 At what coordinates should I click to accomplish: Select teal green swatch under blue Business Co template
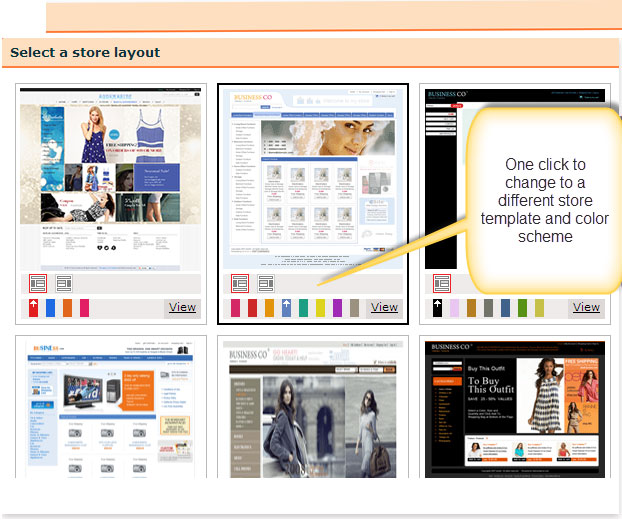pyautogui.click(x=303, y=308)
